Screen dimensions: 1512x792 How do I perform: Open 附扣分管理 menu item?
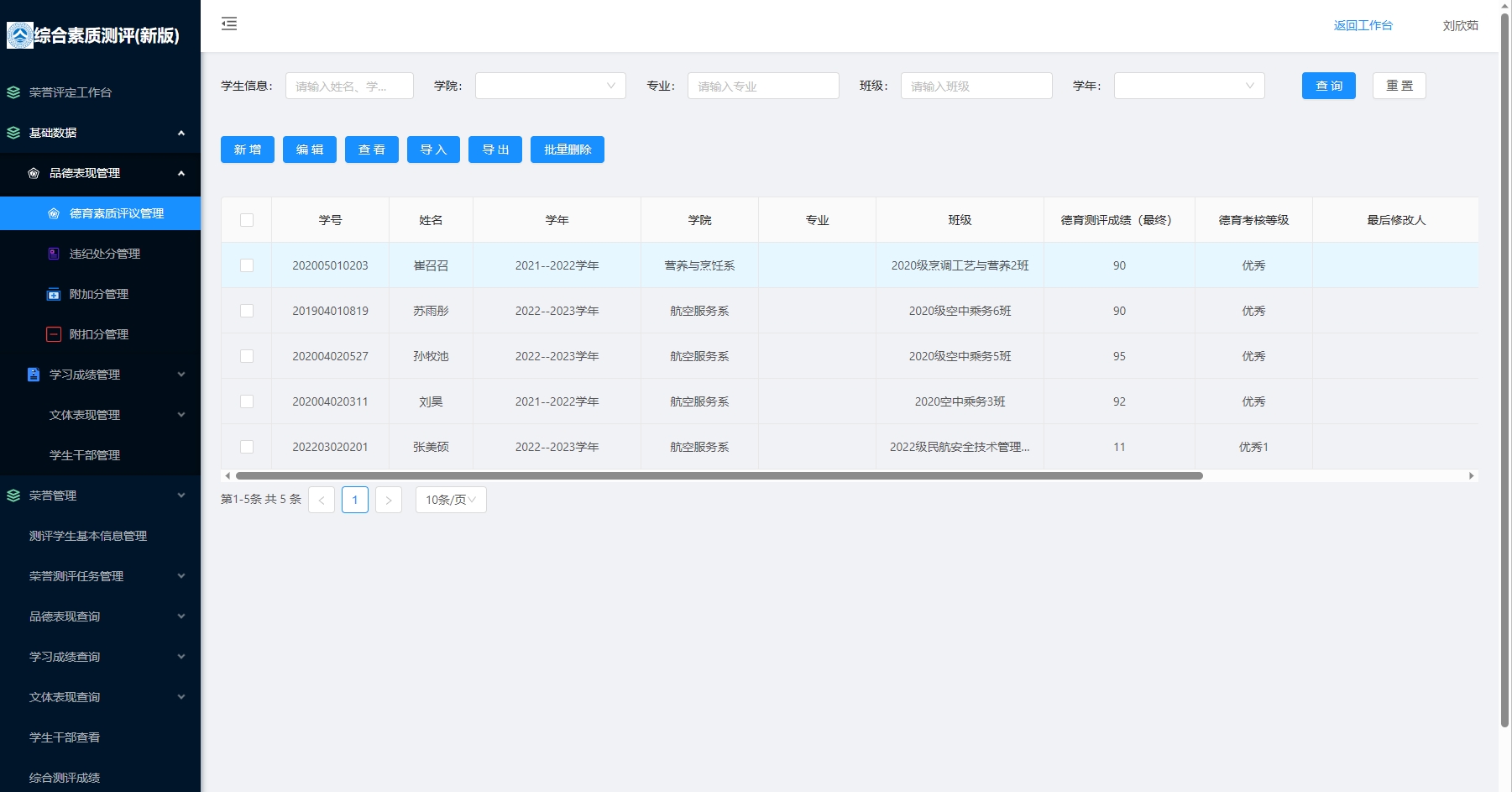click(101, 334)
